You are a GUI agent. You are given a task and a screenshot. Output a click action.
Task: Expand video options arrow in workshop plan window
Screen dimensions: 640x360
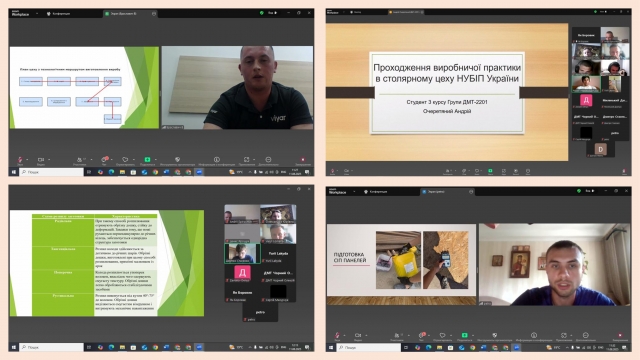coord(49,160)
